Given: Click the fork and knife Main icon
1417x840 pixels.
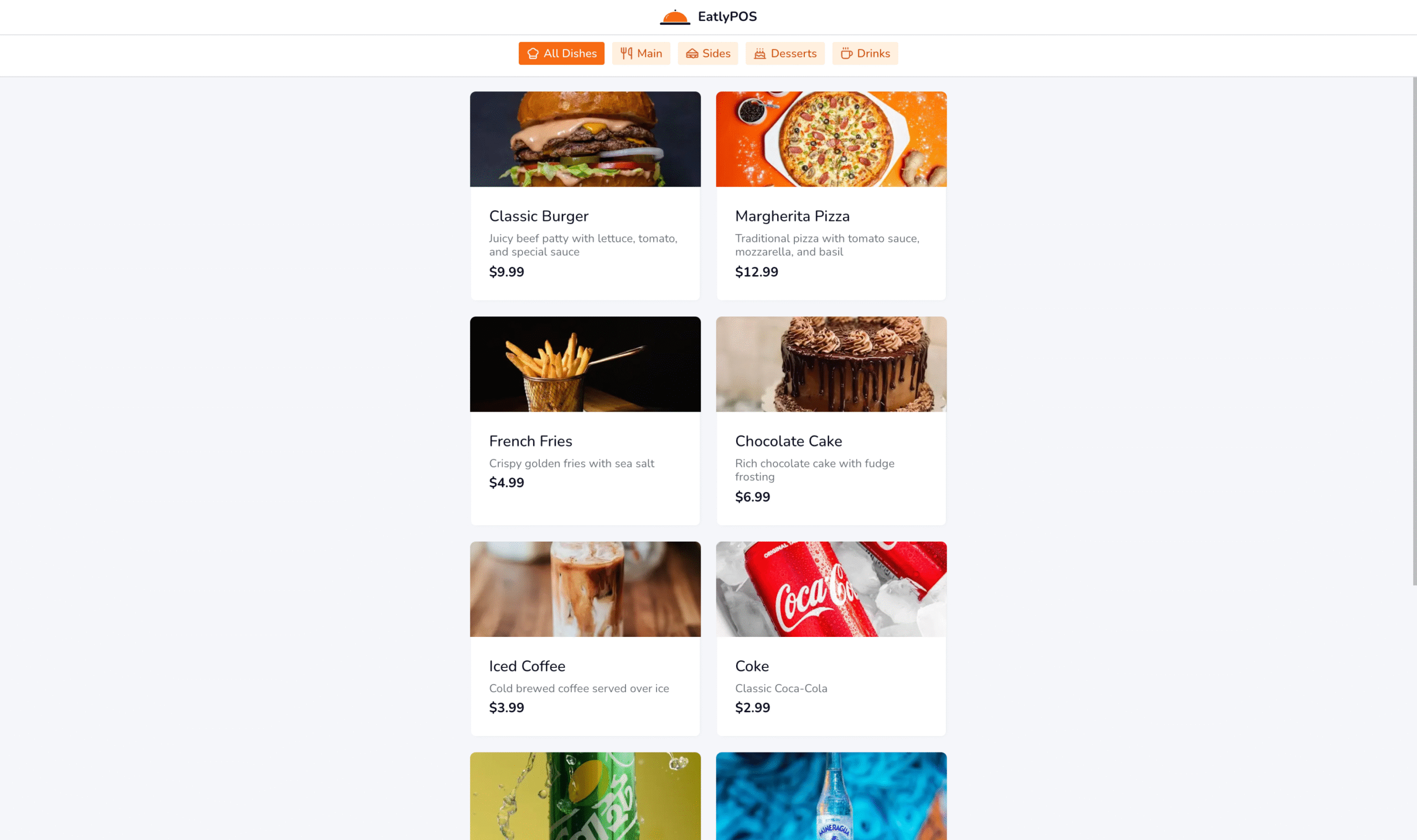Looking at the screenshot, I should click(x=626, y=53).
